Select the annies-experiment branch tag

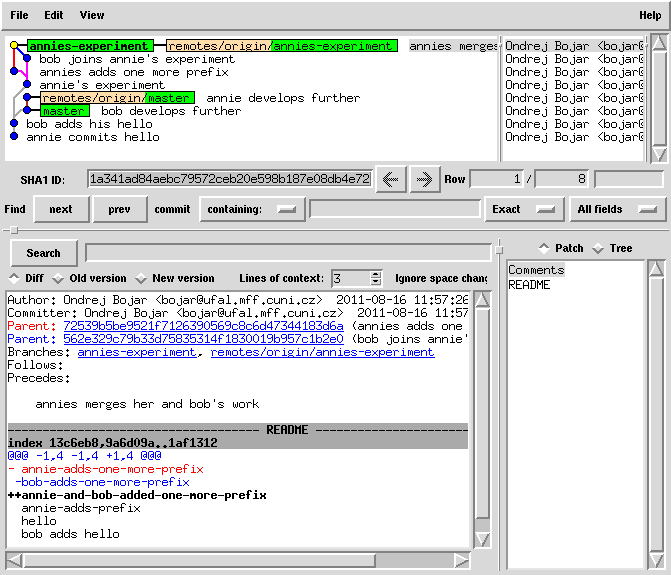click(x=89, y=46)
